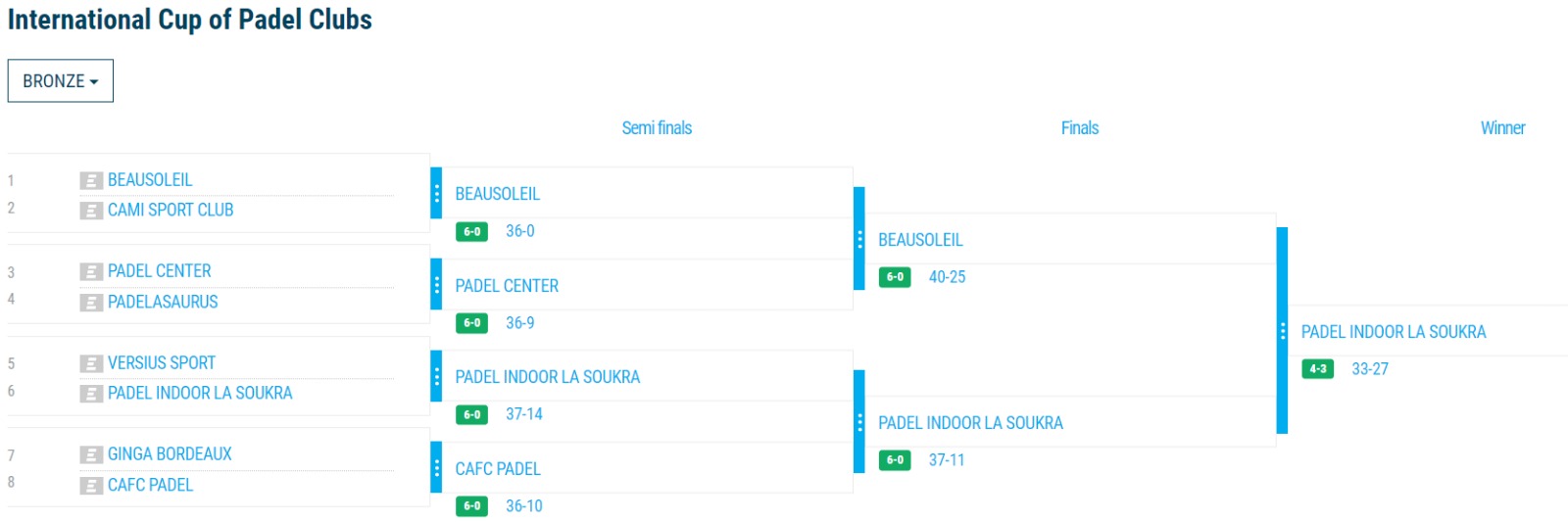The image size is (1568, 522).
Task: Click the team icon beside CAFC PADEL
Action: coord(91,486)
